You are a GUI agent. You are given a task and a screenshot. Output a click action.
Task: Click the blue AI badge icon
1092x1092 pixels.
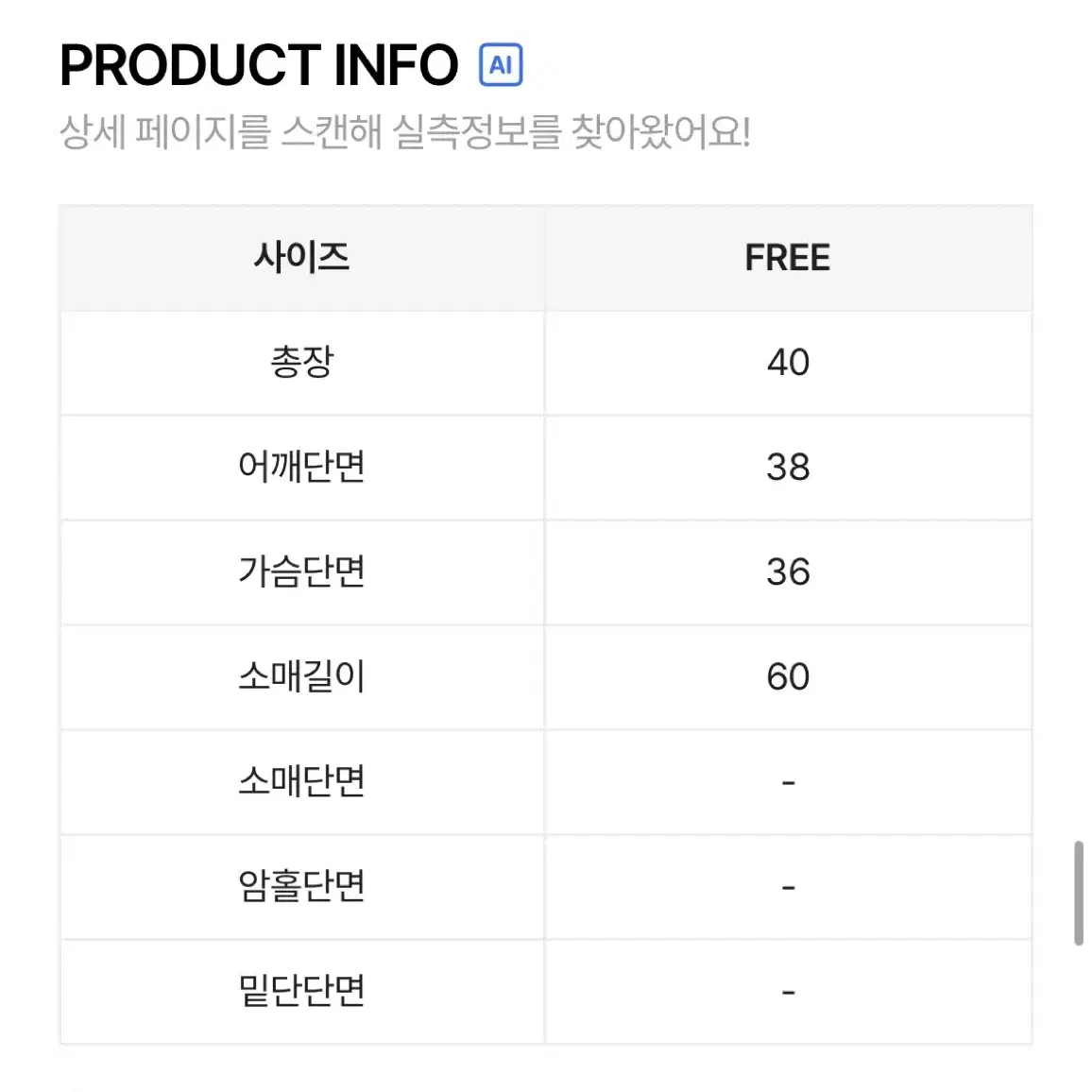pyautogui.click(x=501, y=65)
